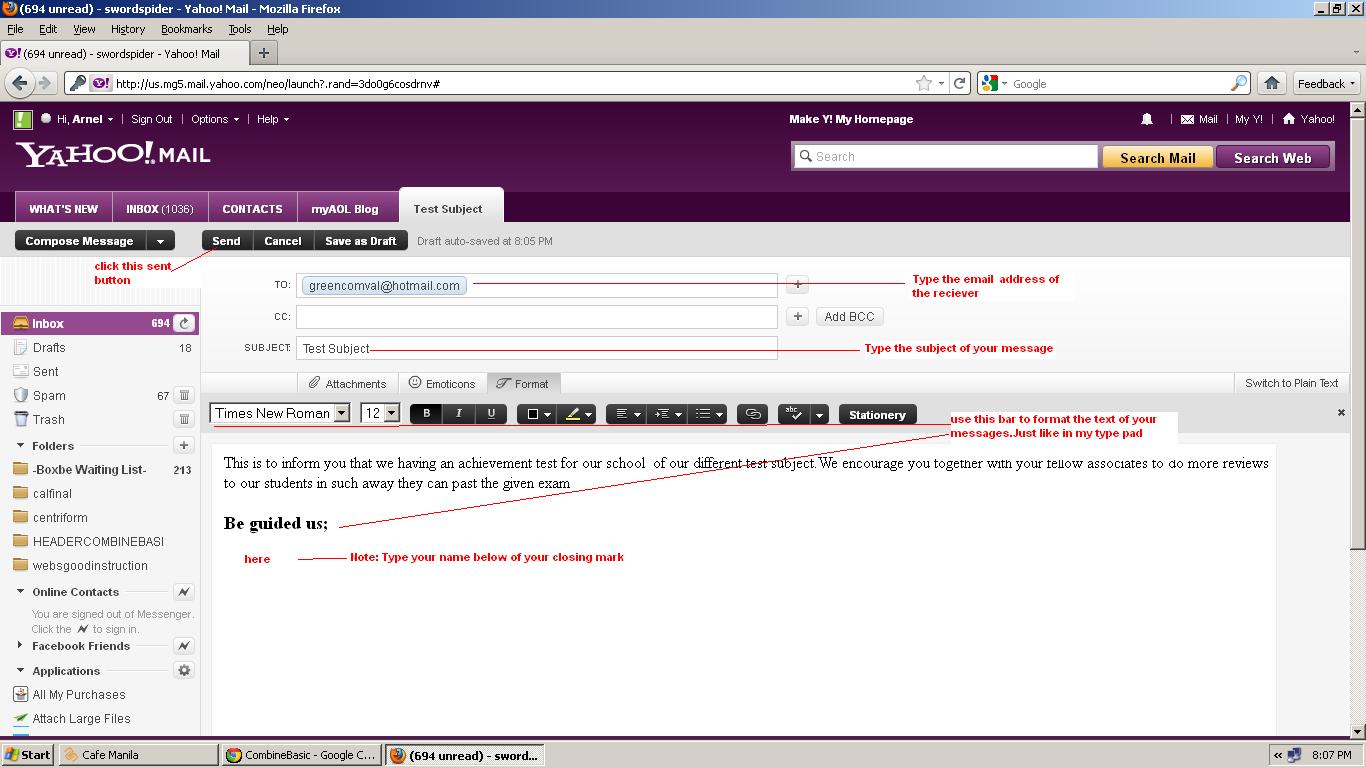Open the Compose Message dropdown arrow

tap(160, 241)
